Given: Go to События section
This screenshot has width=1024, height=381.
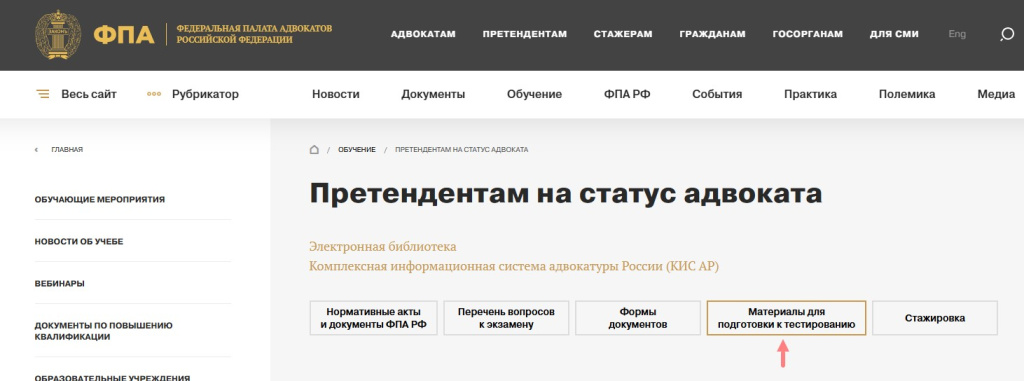Looking at the screenshot, I should tap(717, 94).
